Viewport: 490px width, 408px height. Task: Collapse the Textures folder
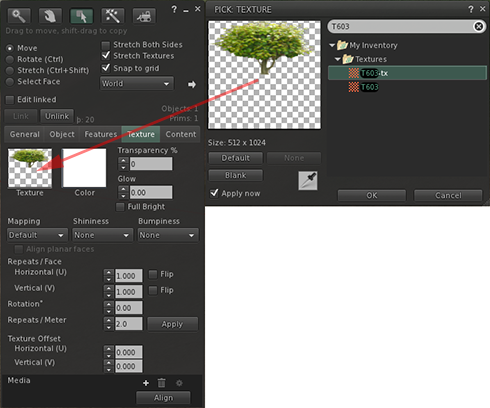(x=338, y=59)
